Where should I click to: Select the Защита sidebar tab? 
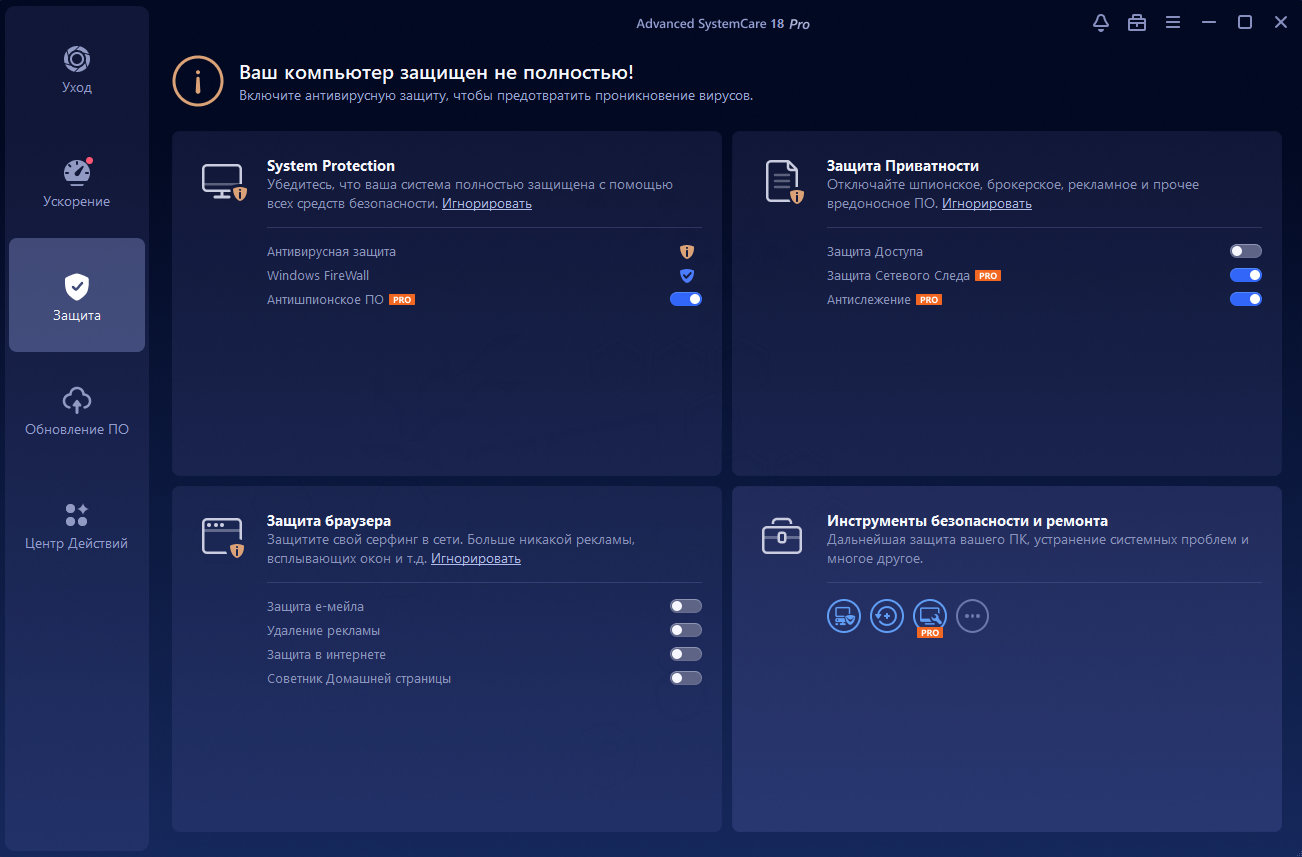pyautogui.click(x=77, y=296)
